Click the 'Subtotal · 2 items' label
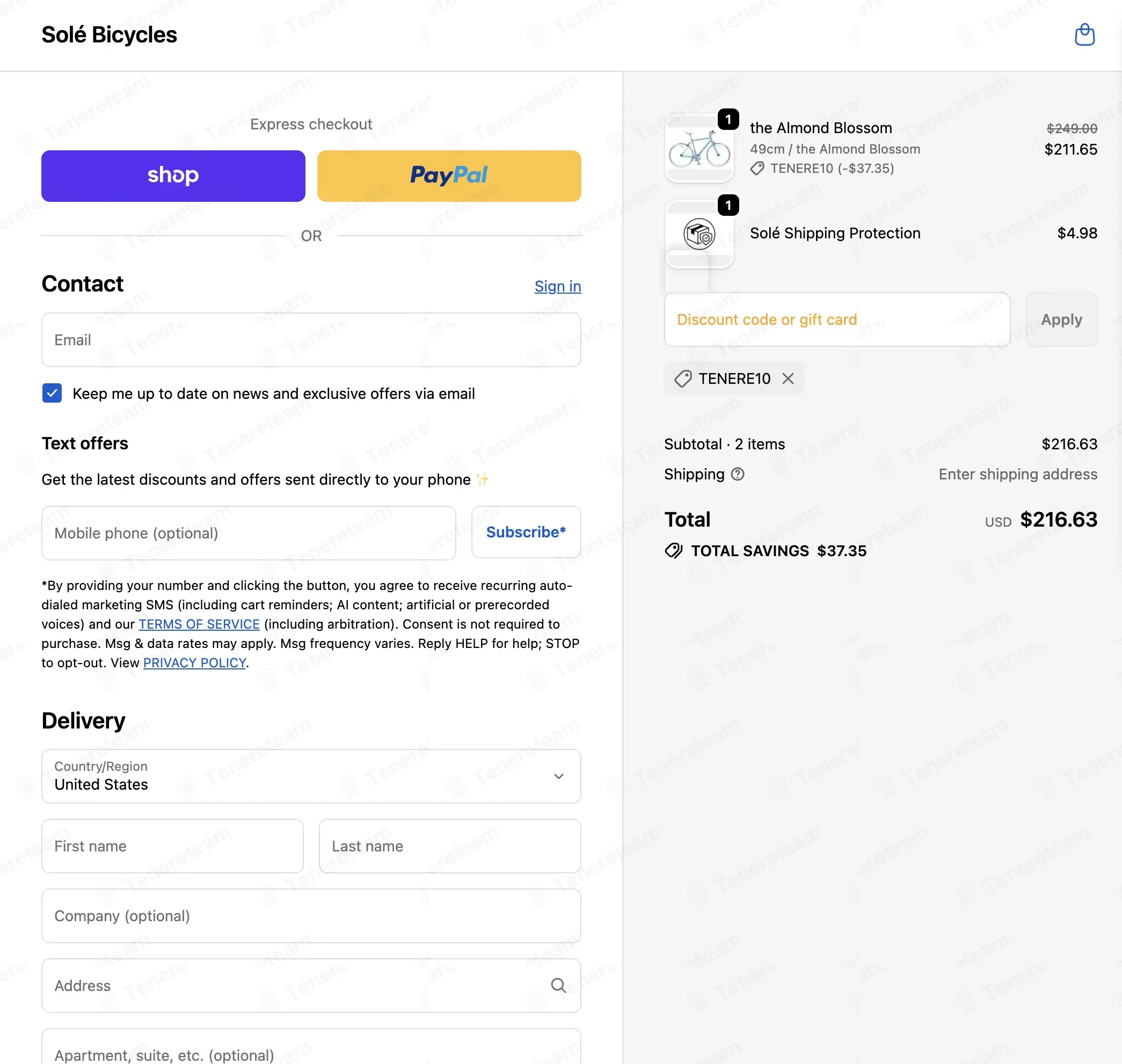The image size is (1122, 1064). pos(724,444)
